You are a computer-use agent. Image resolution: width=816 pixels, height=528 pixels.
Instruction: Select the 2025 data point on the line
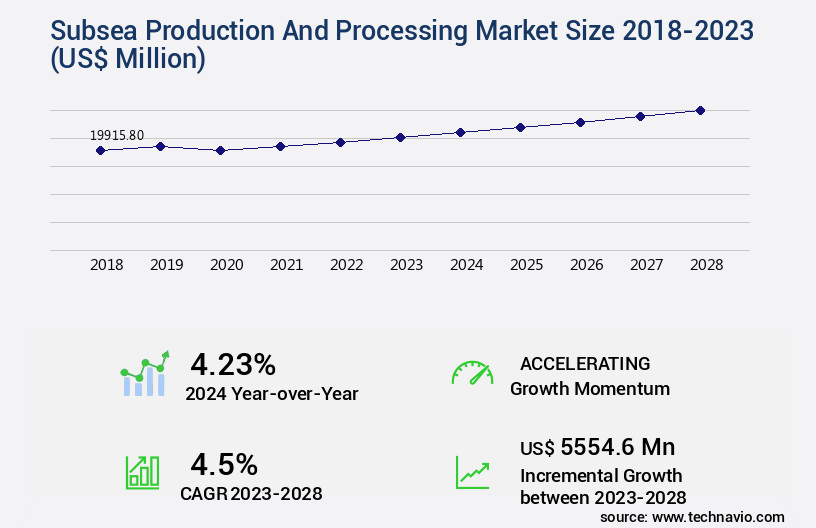point(520,128)
